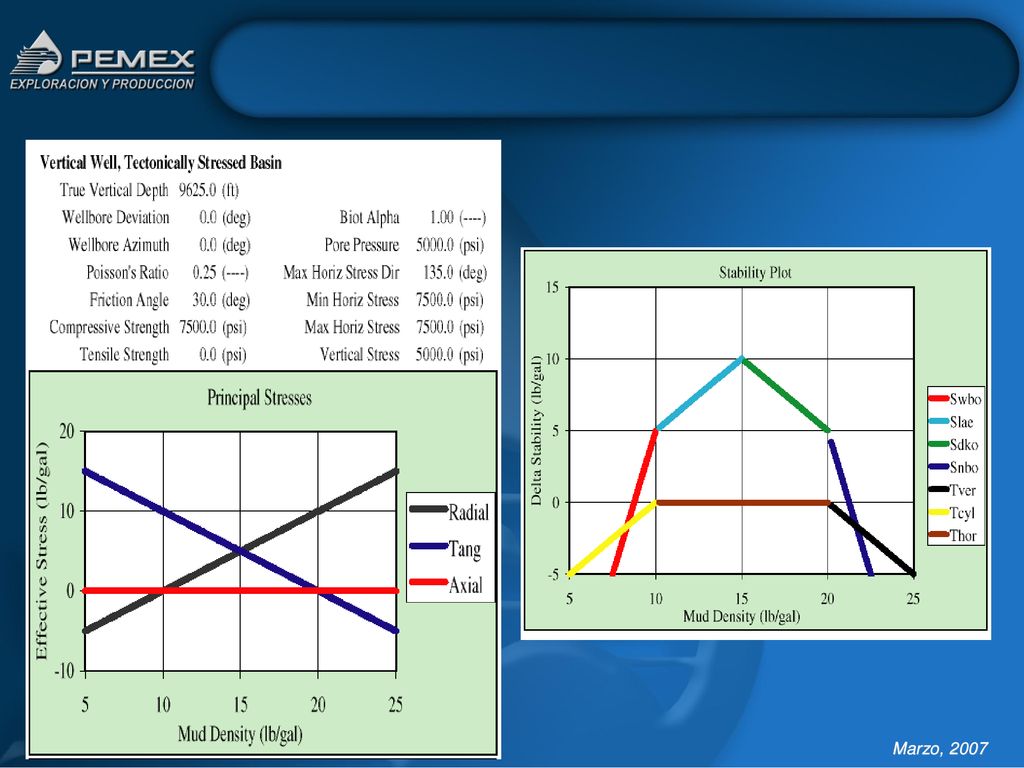1024x768 pixels.
Task: Click the cyan Slae line segment in Stability Plot
Action: (698, 394)
